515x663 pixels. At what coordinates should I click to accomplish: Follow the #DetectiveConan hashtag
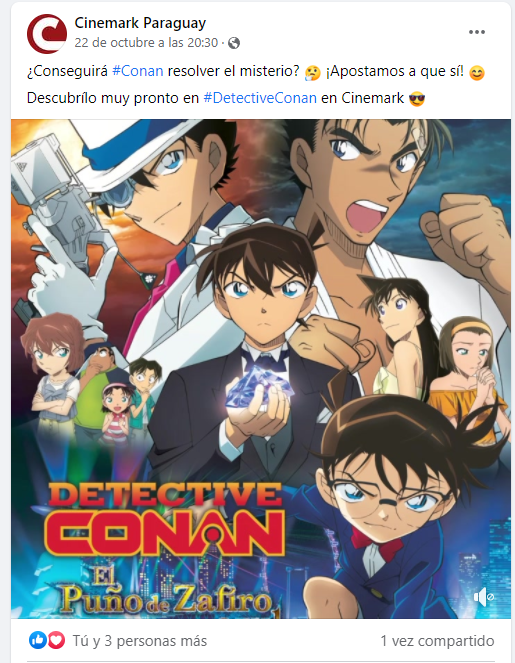click(x=260, y=98)
